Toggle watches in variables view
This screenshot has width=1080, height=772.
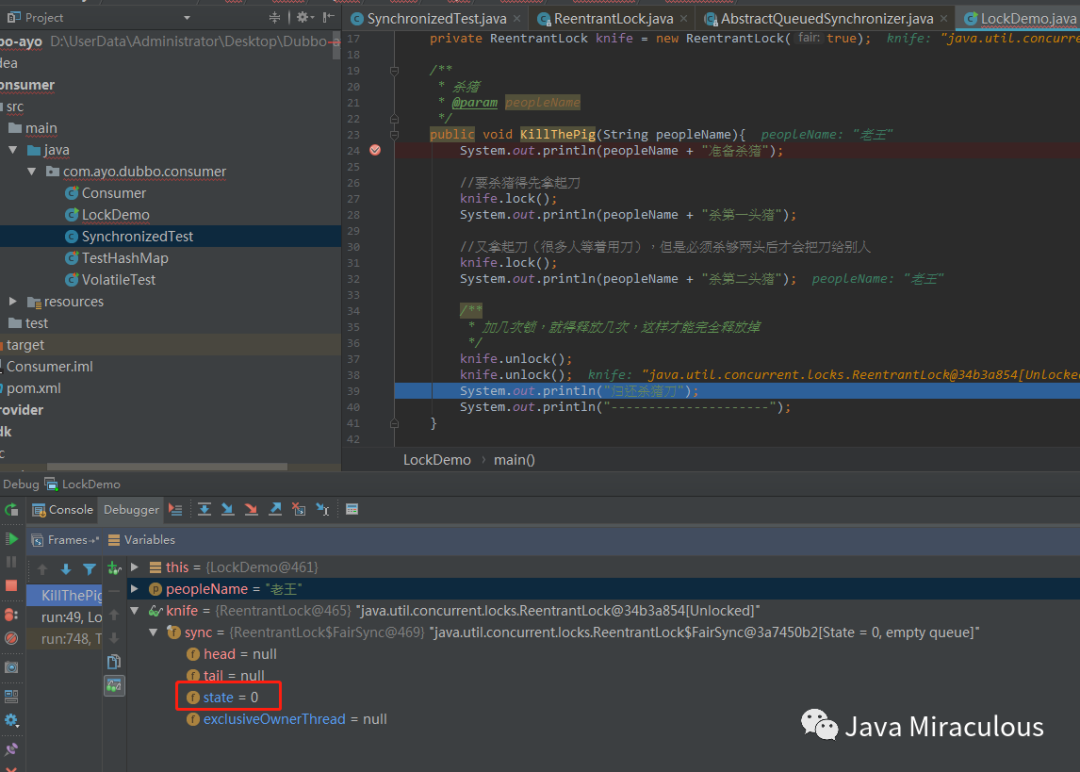(x=114, y=686)
